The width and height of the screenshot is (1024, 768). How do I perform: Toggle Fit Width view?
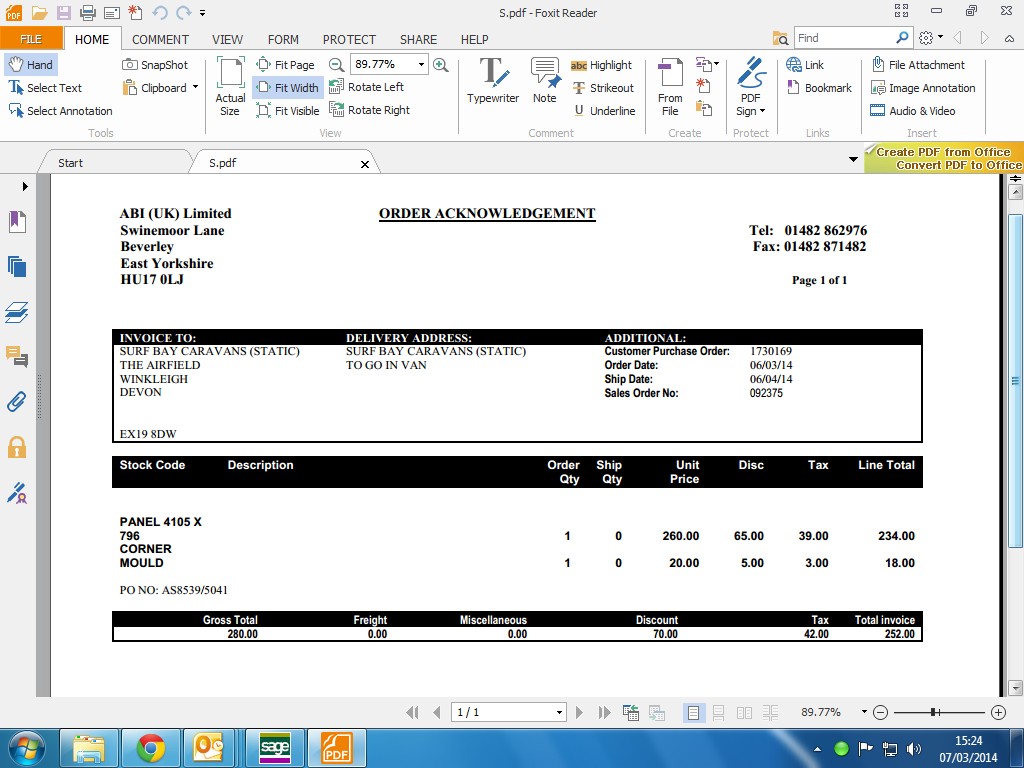(x=288, y=88)
